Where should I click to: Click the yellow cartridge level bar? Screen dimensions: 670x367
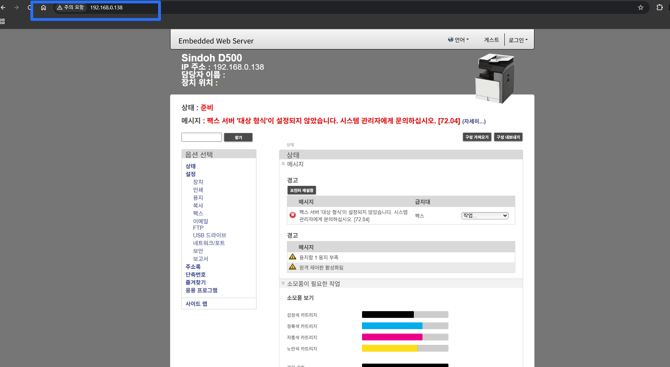click(x=405, y=348)
